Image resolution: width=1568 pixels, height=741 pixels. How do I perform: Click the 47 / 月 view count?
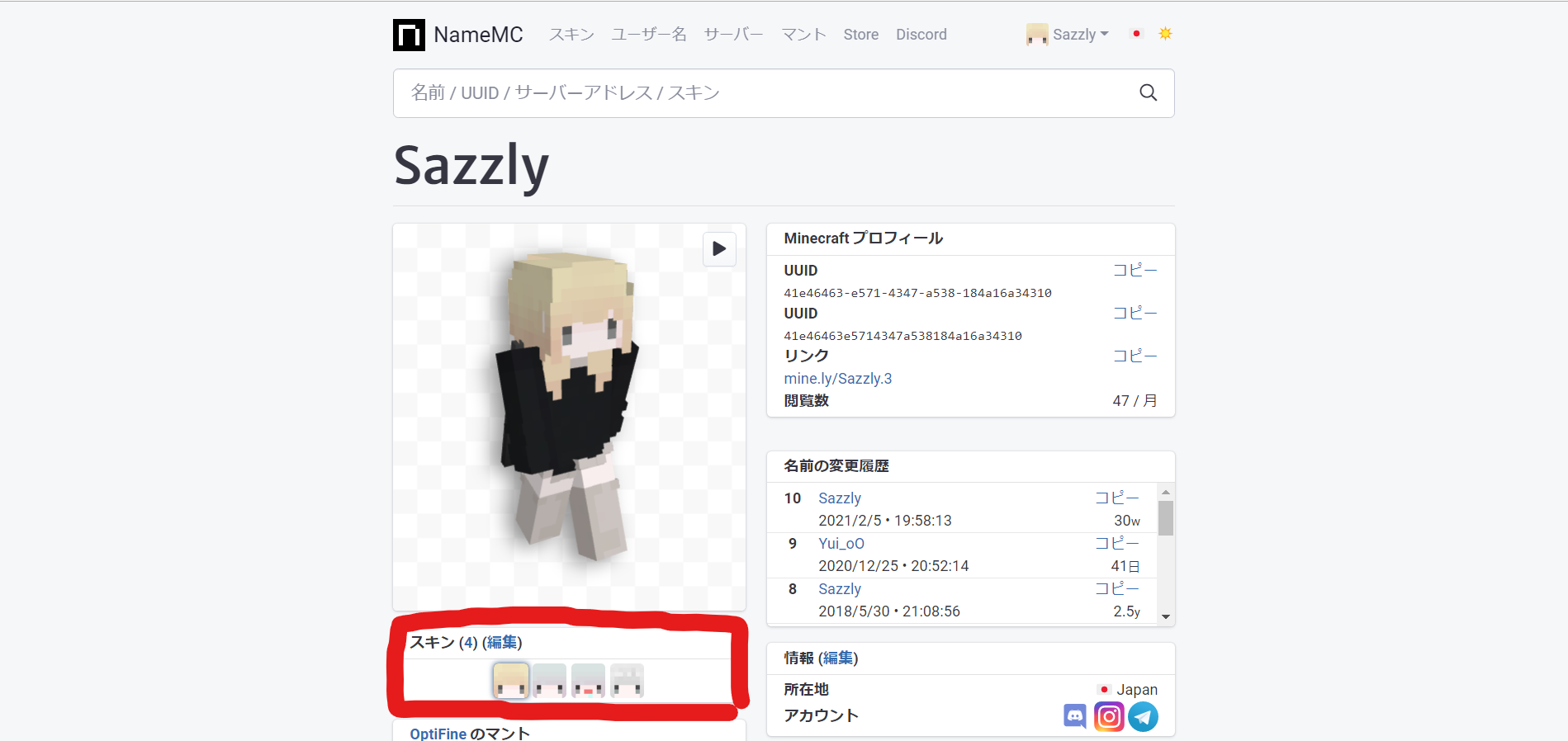[x=1135, y=401]
